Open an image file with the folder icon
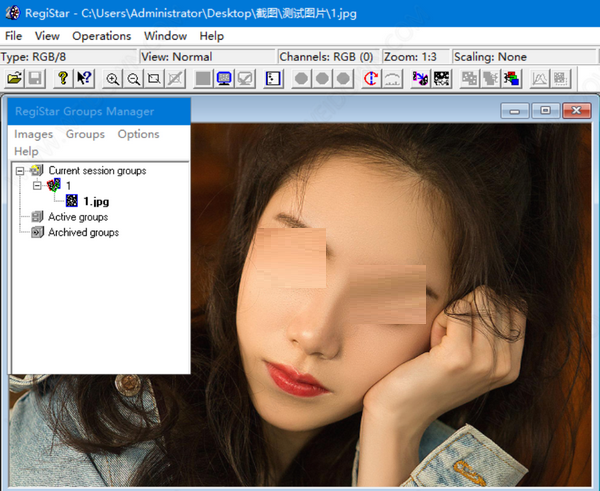This screenshot has height=491, width=600. click(x=15, y=79)
